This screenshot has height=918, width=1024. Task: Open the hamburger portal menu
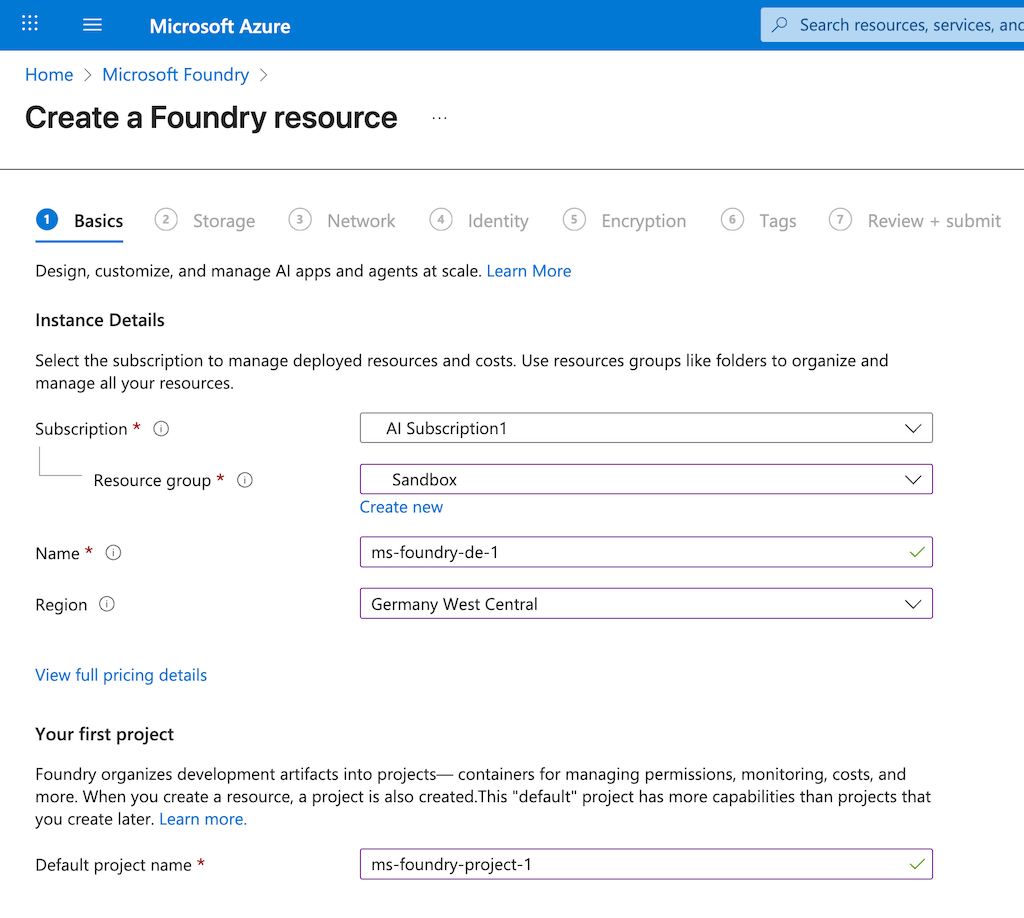point(92,25)
